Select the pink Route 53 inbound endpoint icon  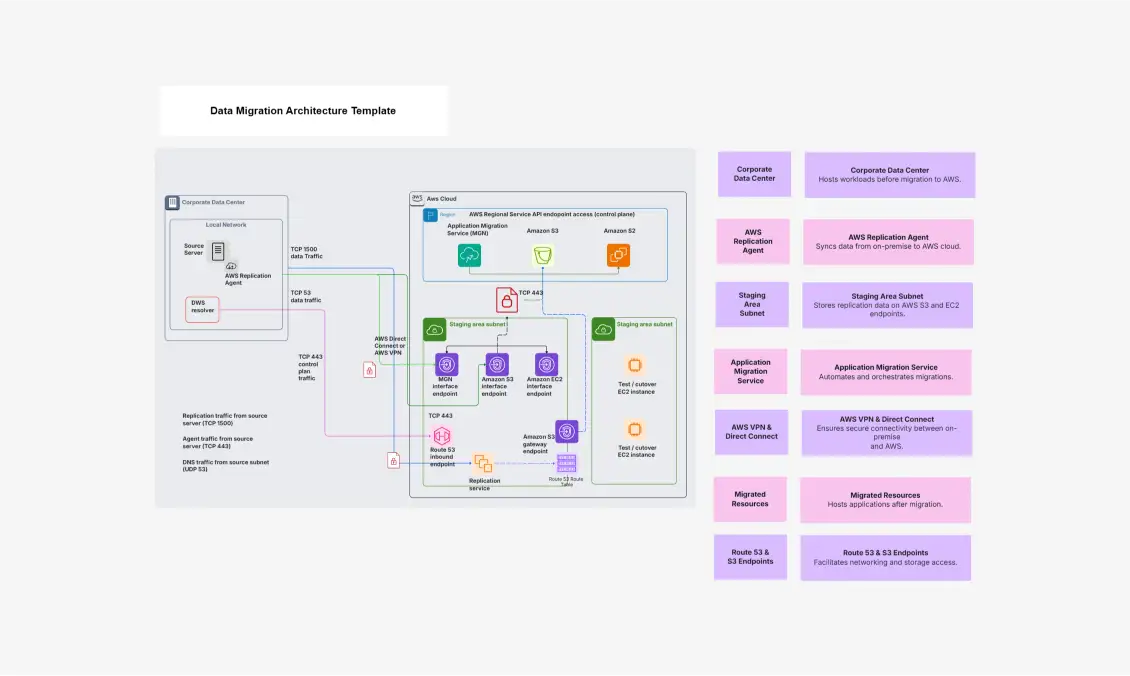441,435
